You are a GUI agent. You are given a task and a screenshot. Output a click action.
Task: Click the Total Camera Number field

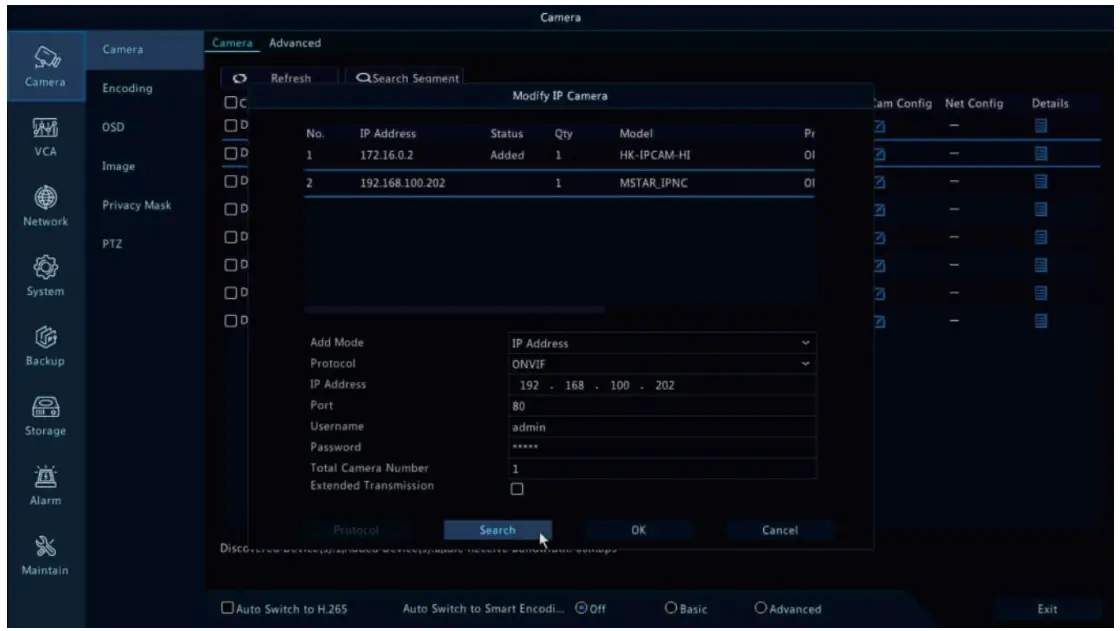coord(661,469)
